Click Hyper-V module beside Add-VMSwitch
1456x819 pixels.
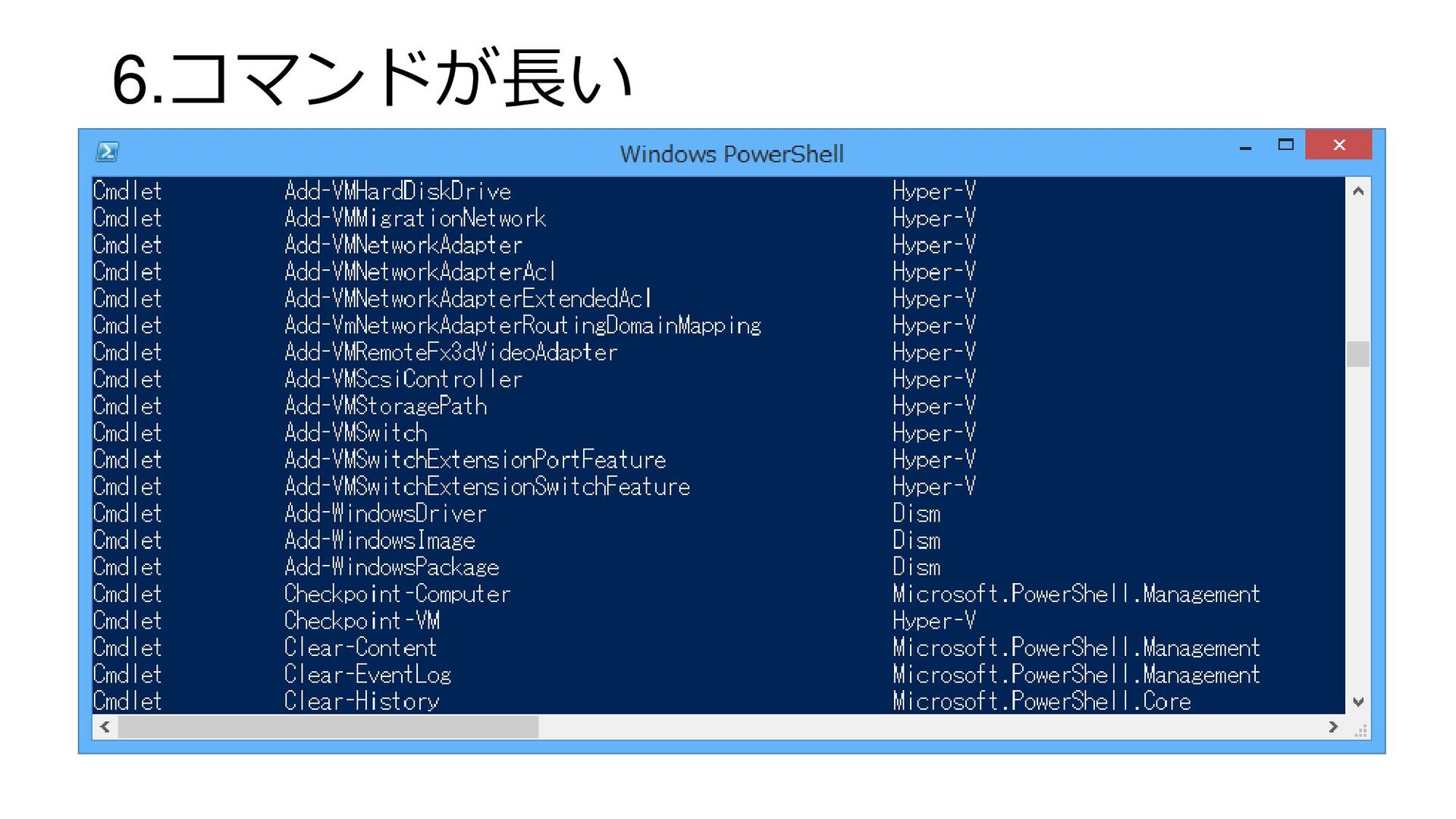click(934, 433)
